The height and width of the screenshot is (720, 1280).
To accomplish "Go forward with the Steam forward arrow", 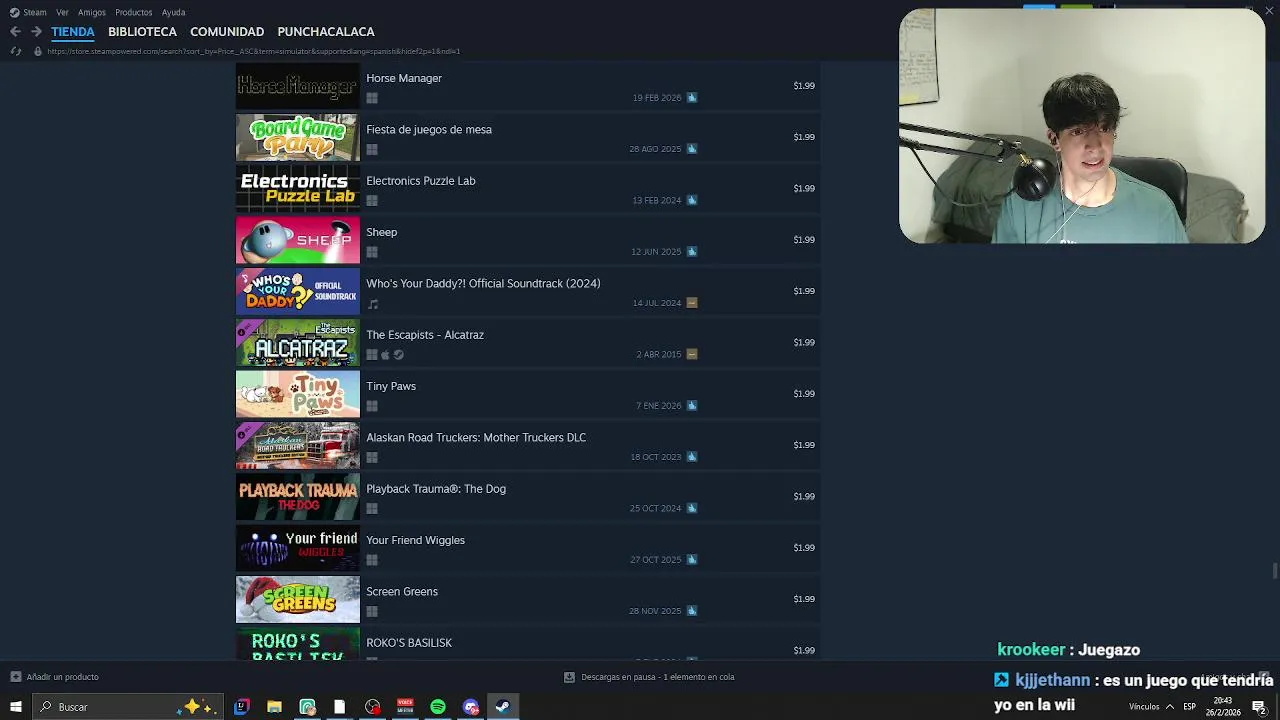I will coord(36,32).
